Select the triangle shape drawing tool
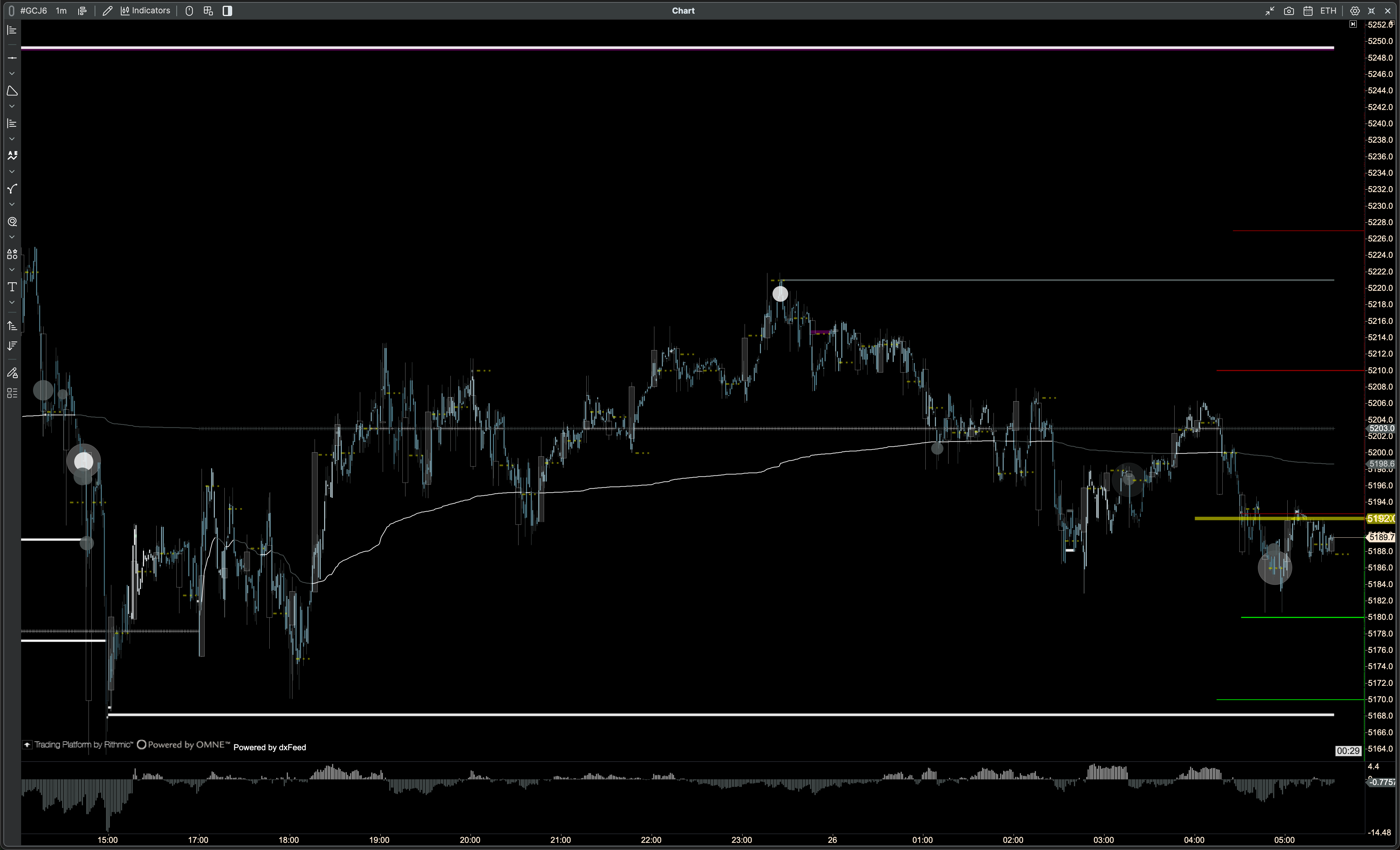This screenshot has width=1400, height=850. pos(12,91)
